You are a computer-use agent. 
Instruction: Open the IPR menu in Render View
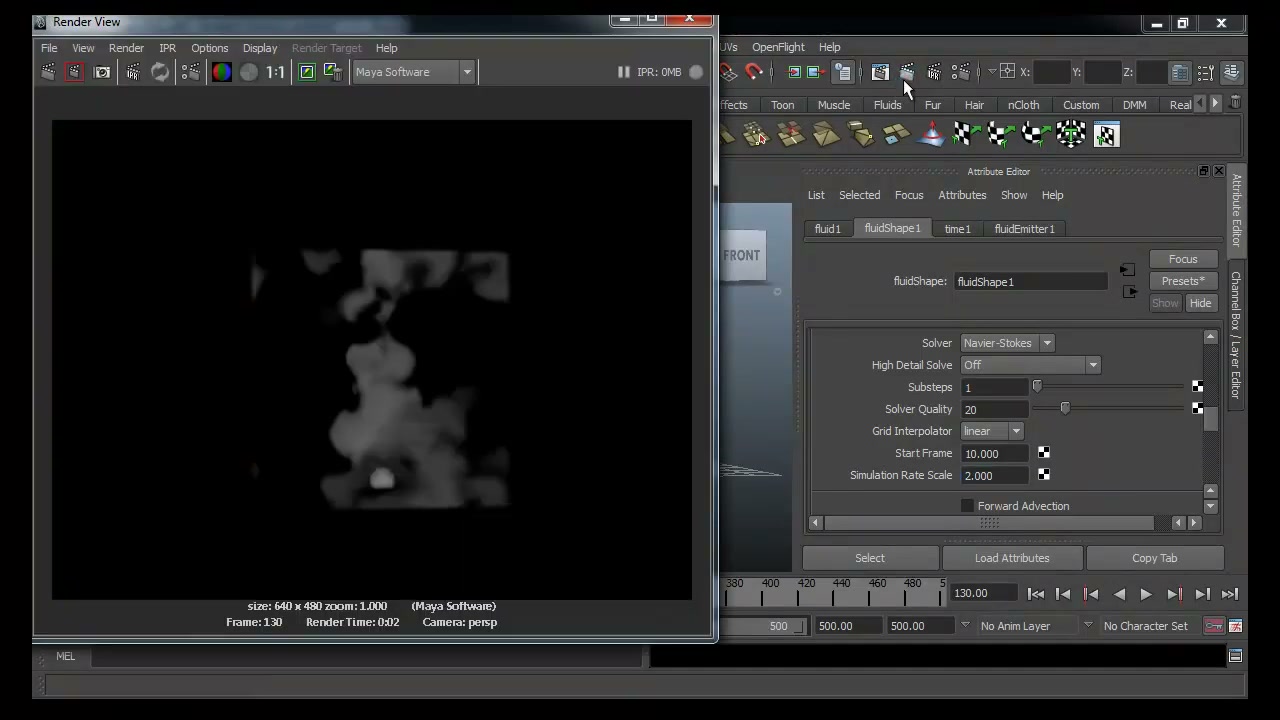pyautogui.click(x=167, y=48)
